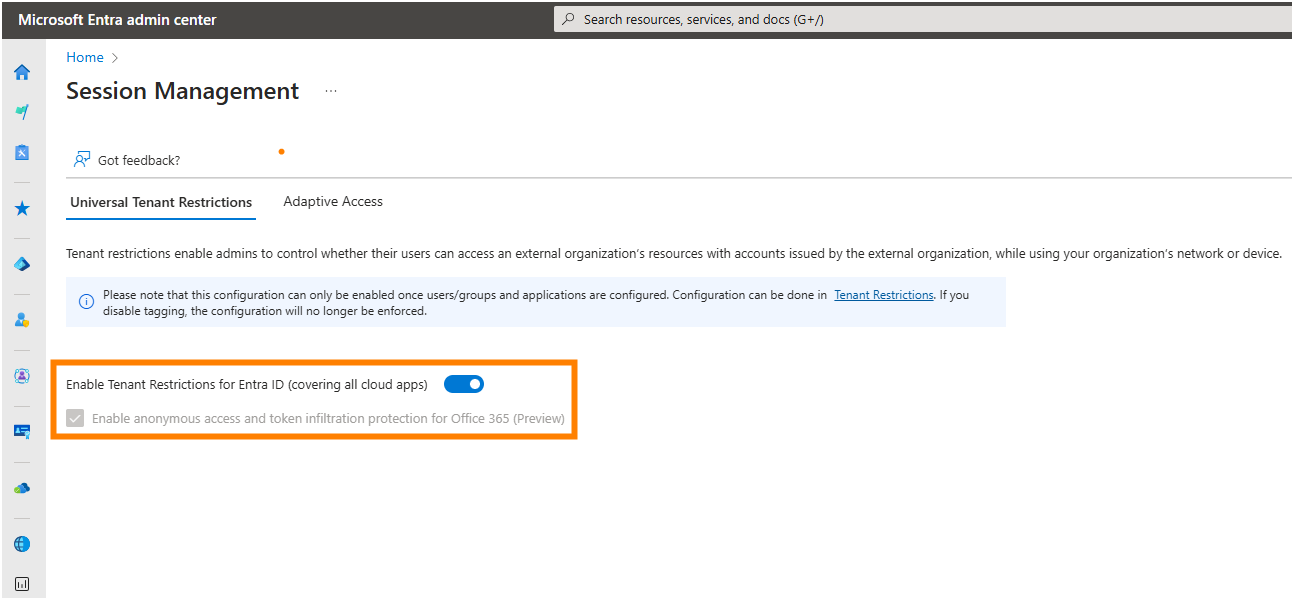The height and width of the screenshot is (600, 1294).
Task: Click the info icon in the notice banner
Action: (x=87, y=301)
